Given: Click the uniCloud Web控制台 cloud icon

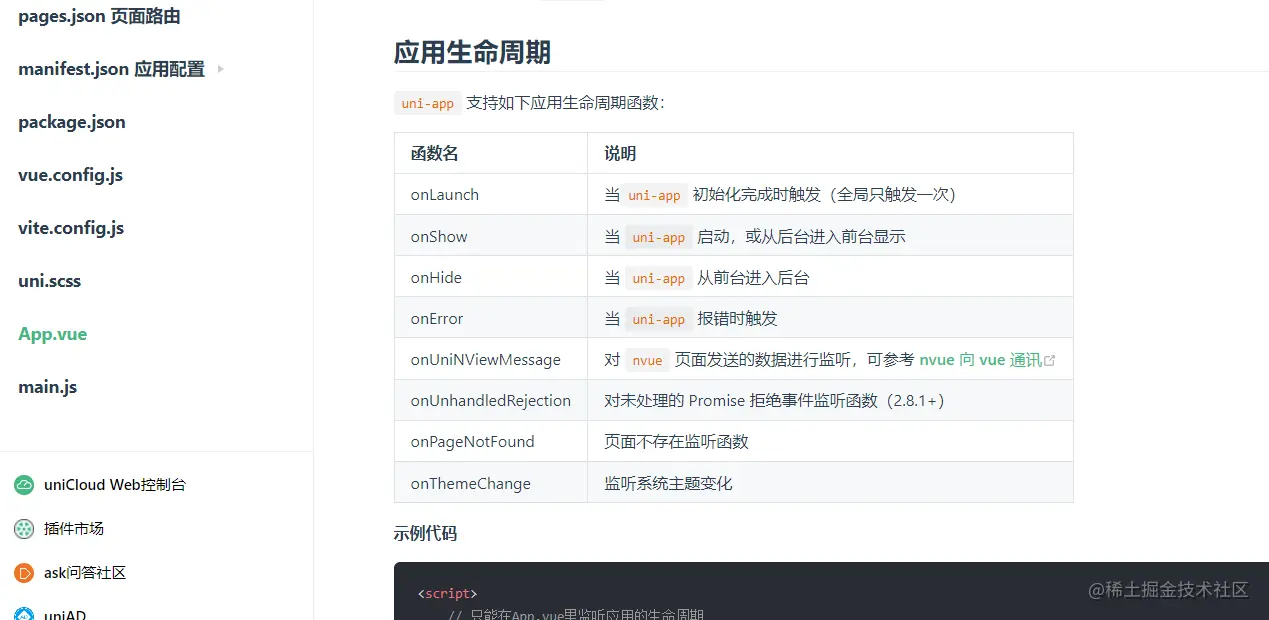Looking at the screenshot, I should click(24, 485).
